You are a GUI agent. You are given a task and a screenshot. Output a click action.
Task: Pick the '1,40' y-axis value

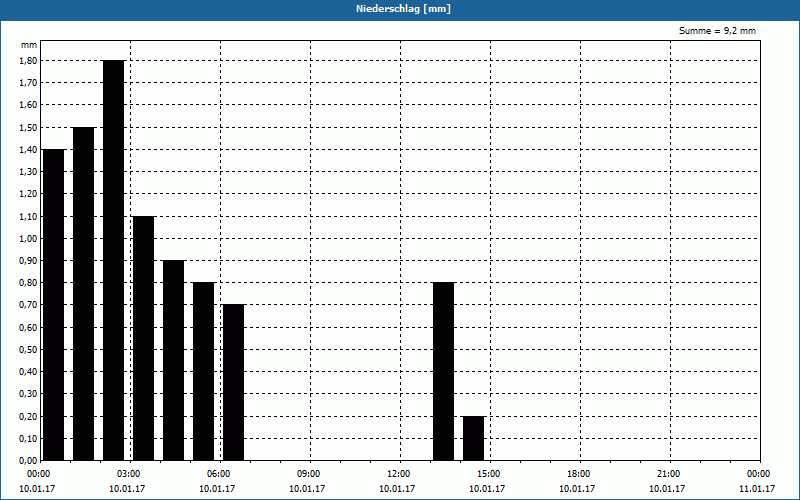click(28, 149)
